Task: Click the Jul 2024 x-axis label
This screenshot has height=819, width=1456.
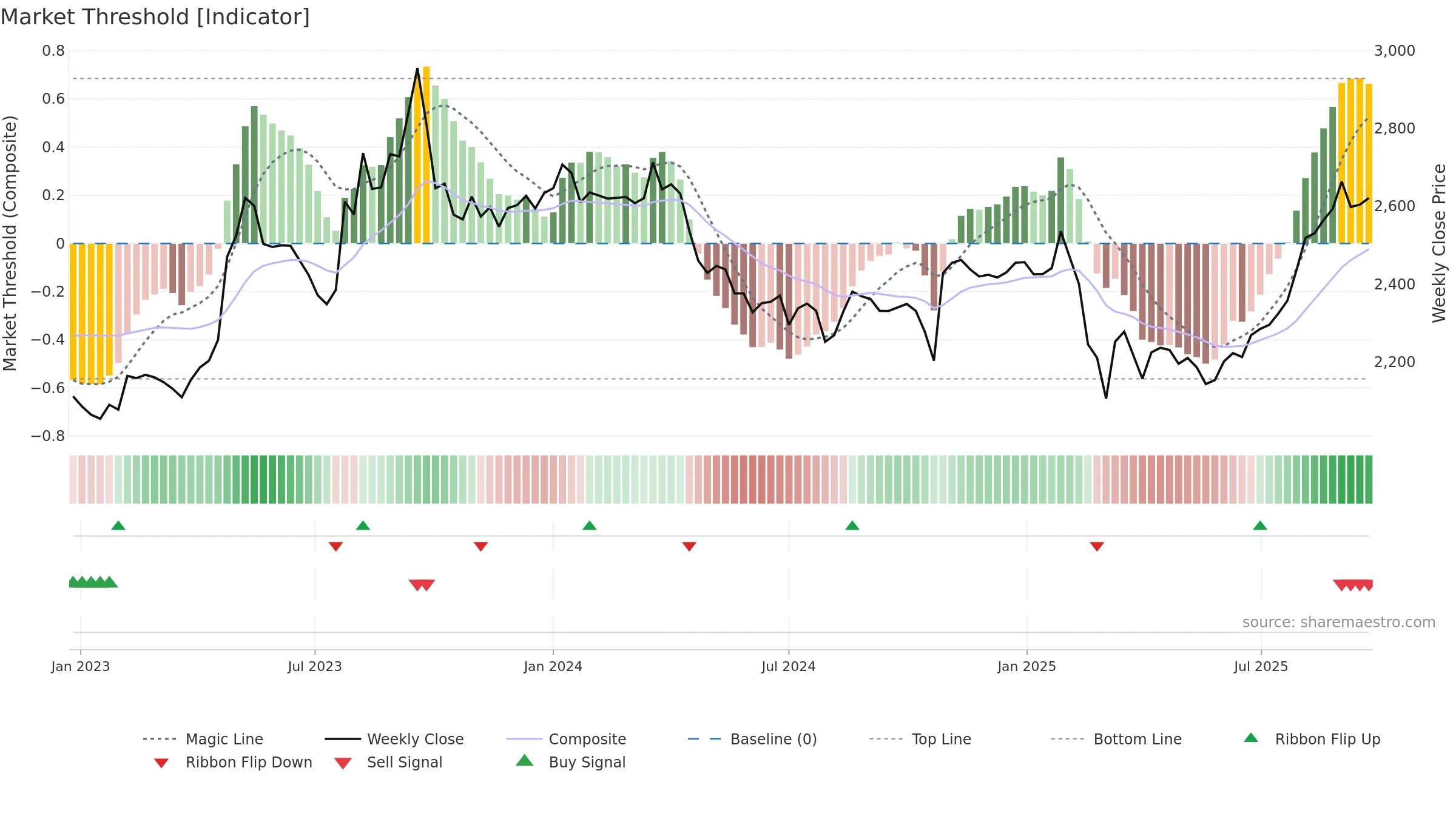Action: tap(789, 666)
